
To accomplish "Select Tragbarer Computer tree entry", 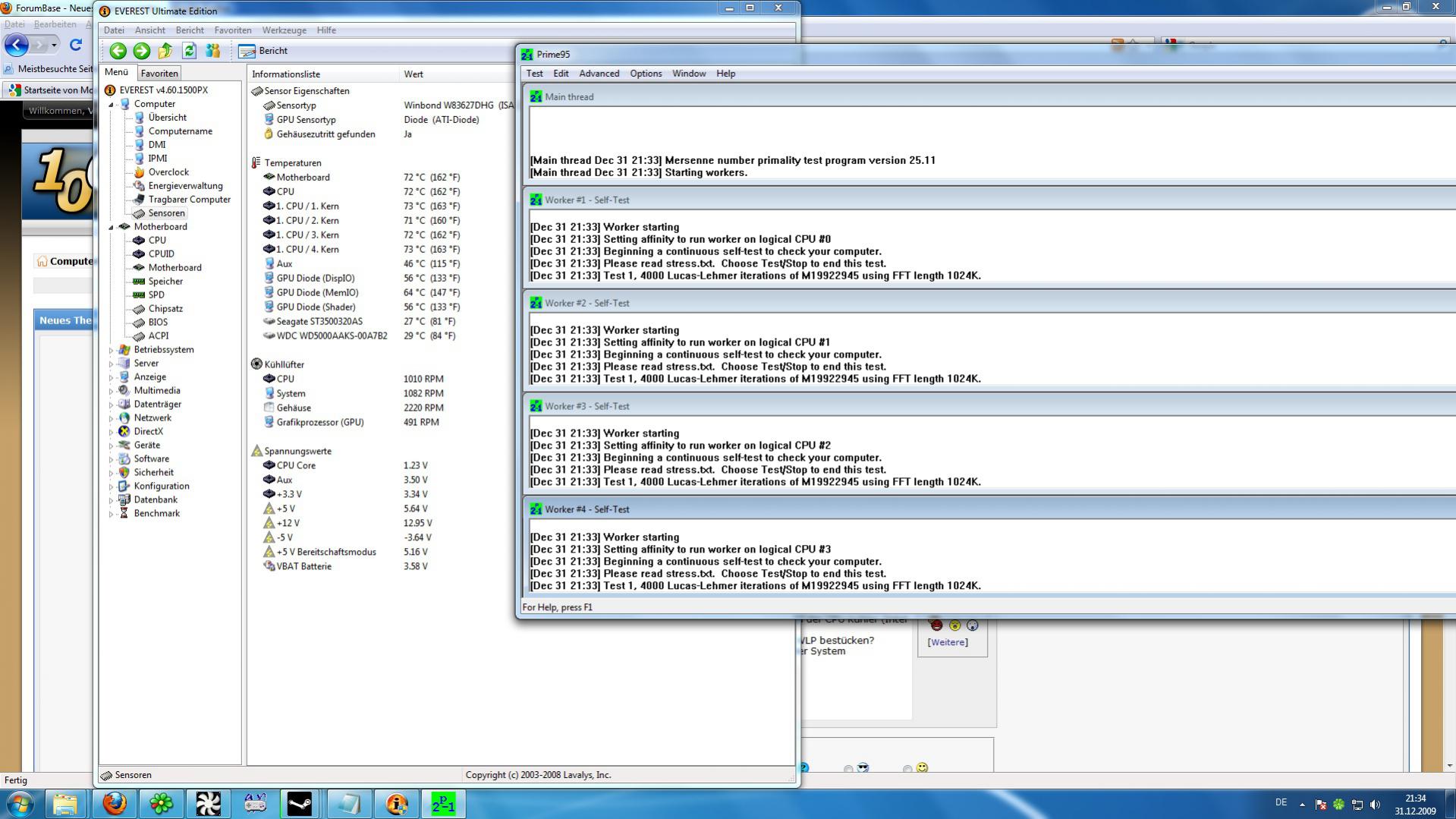I will point(189,200).
